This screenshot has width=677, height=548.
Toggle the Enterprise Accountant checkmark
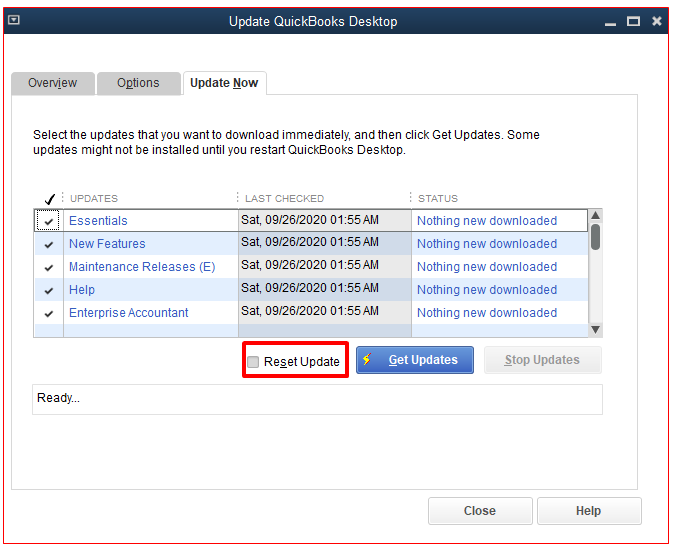49,313
